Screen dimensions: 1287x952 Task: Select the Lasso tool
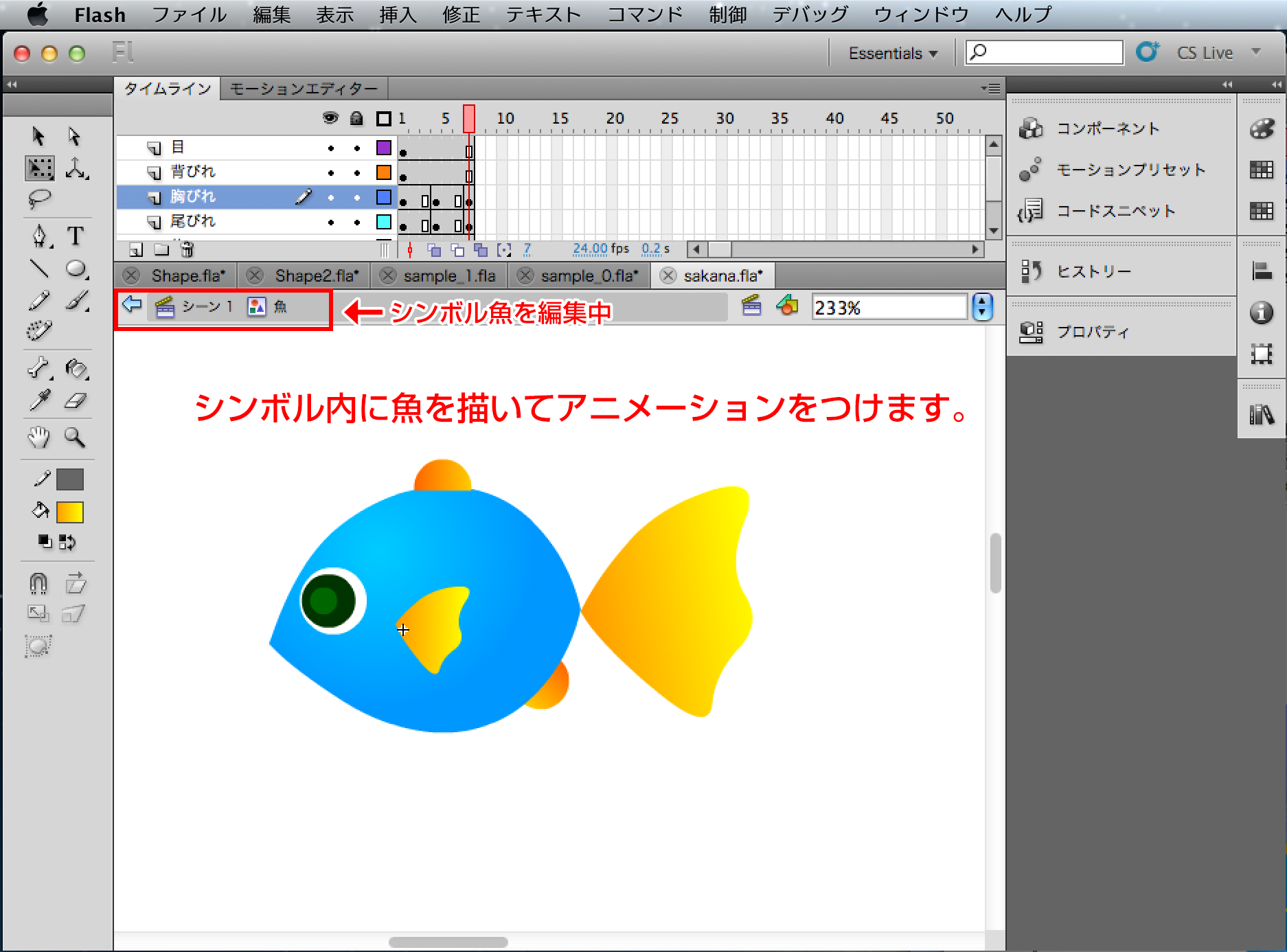pos(39,199)
